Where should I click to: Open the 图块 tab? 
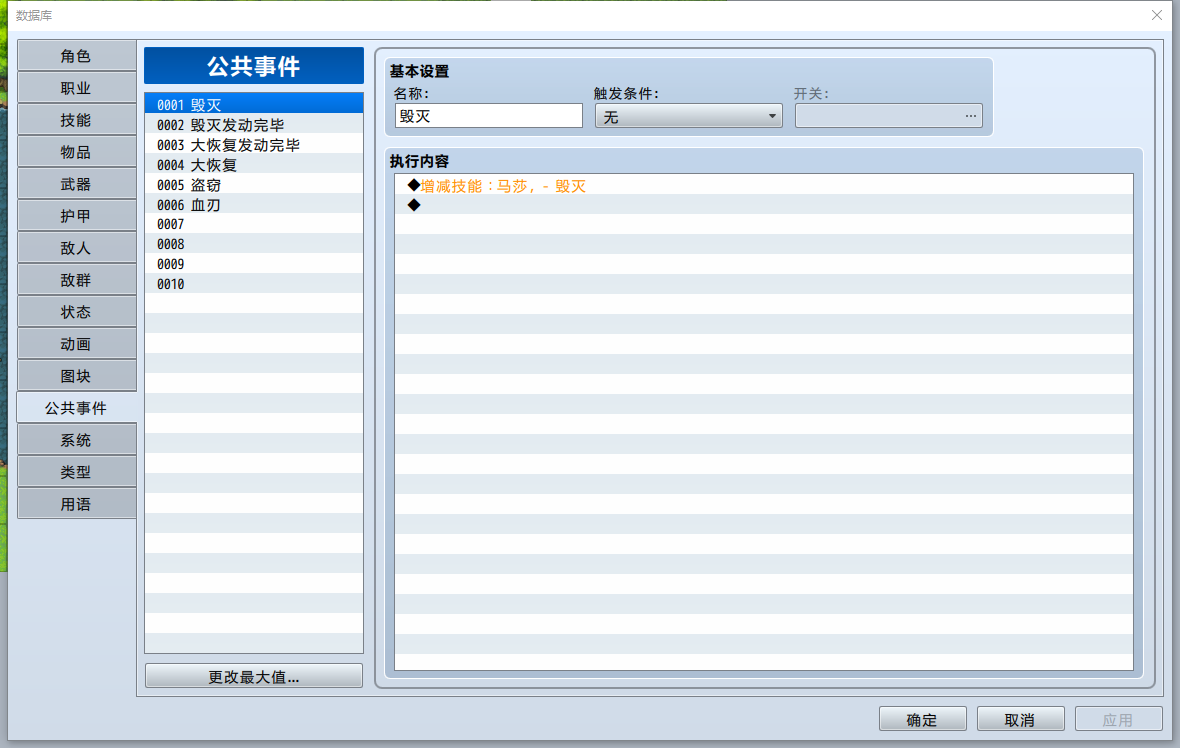point(76,376)
